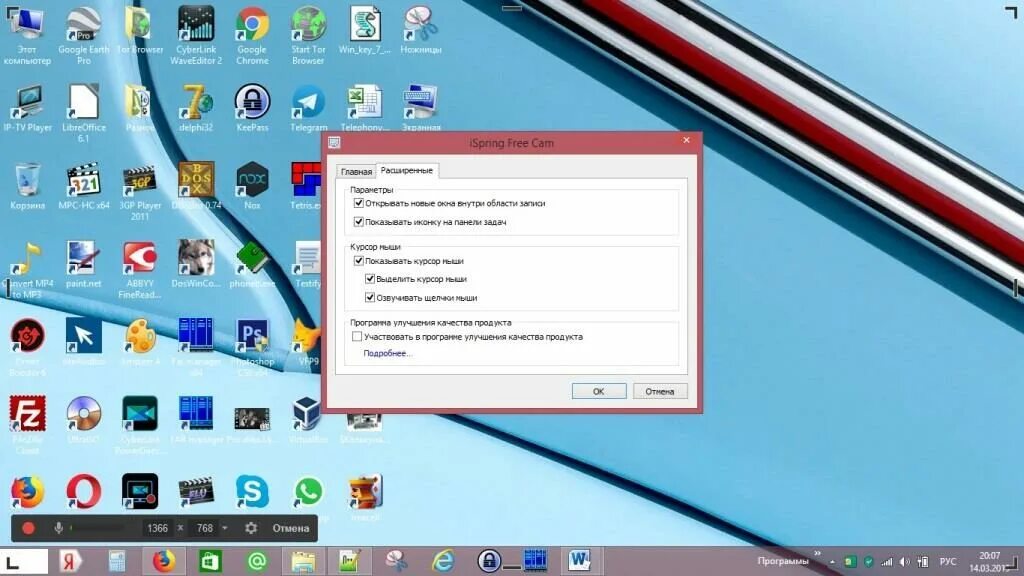Enable Участвовать в программе улучшения качества

click(357, 337)
